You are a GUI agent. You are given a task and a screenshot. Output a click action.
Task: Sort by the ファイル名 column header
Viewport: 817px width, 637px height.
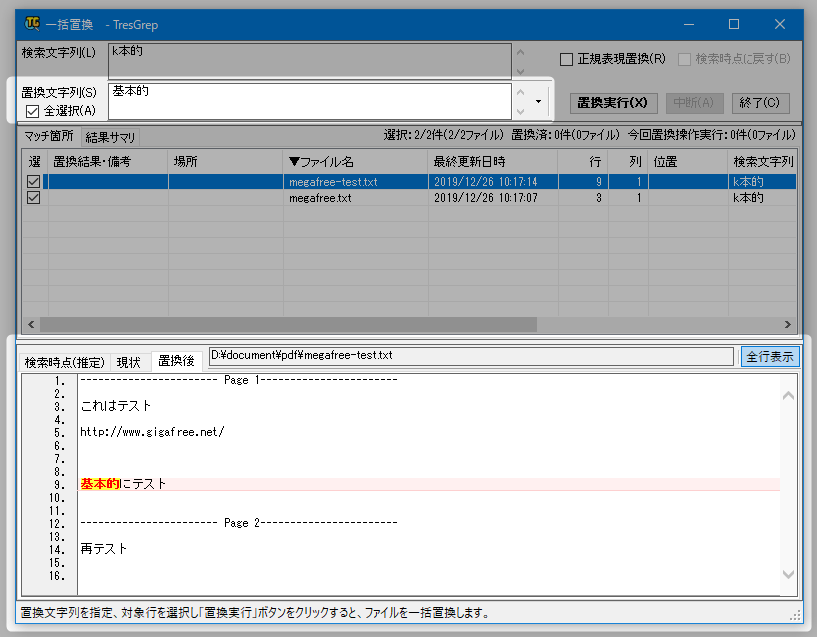(355, 162)
